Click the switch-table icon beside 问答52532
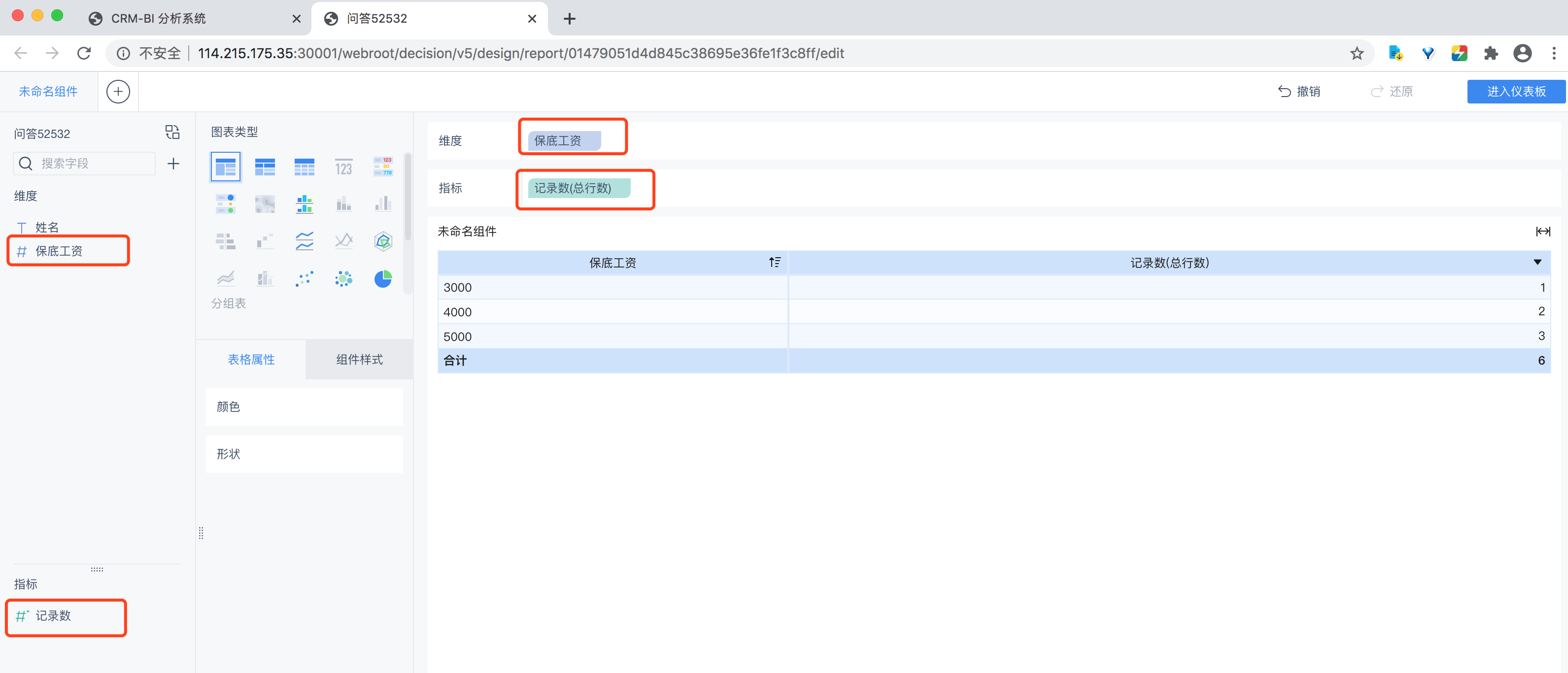 pyautogui.click(x=172, y=133)
